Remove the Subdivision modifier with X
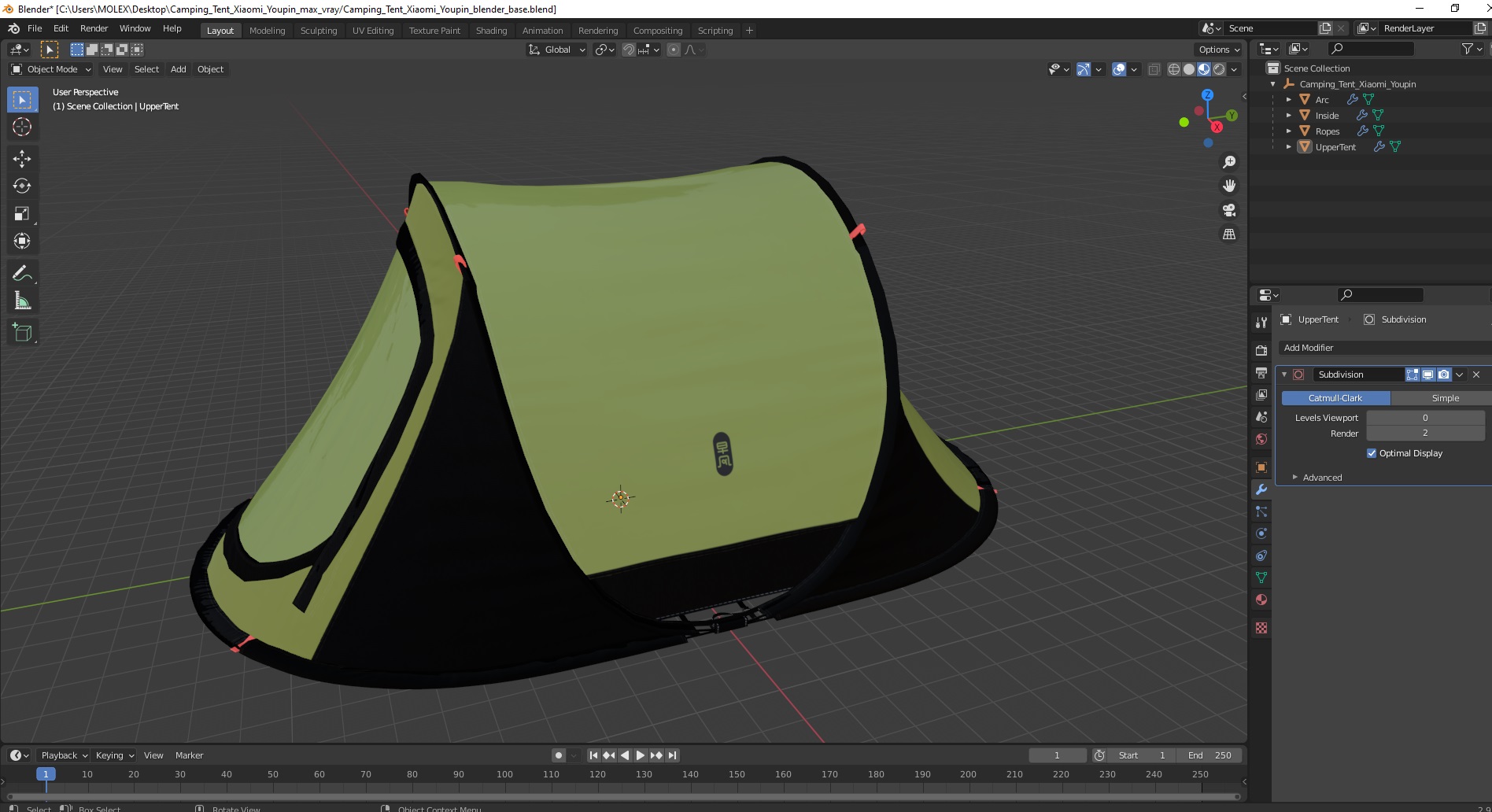 (1476, 375)
